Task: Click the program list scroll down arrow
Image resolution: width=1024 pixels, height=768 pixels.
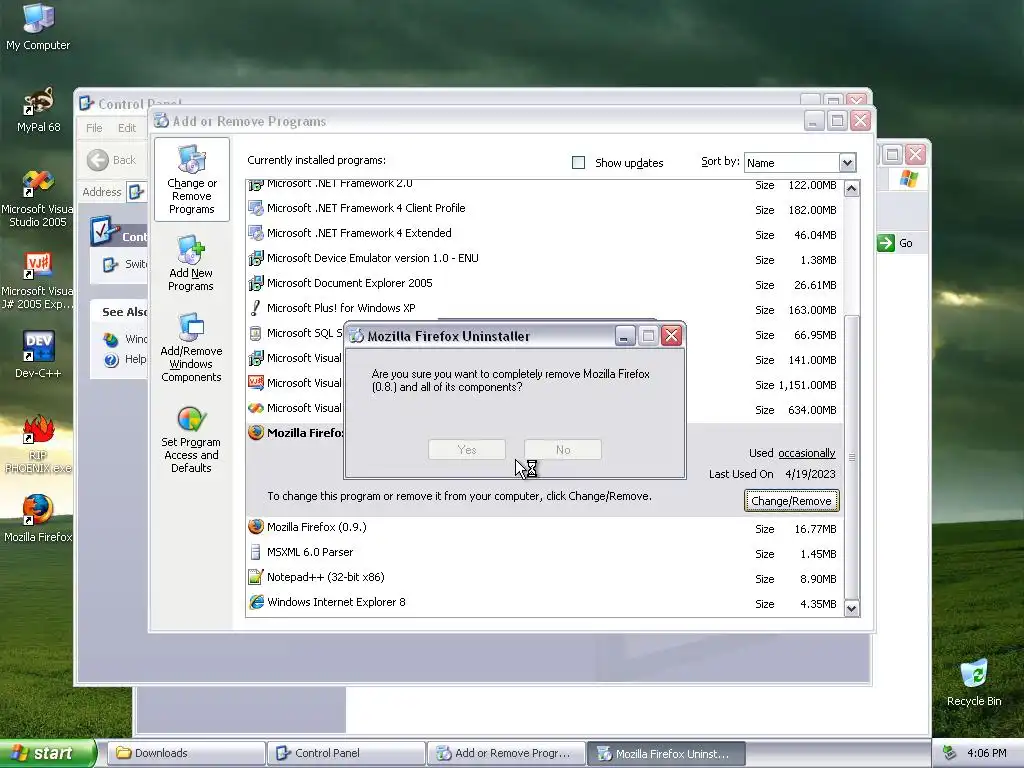Action: (851, 609)
